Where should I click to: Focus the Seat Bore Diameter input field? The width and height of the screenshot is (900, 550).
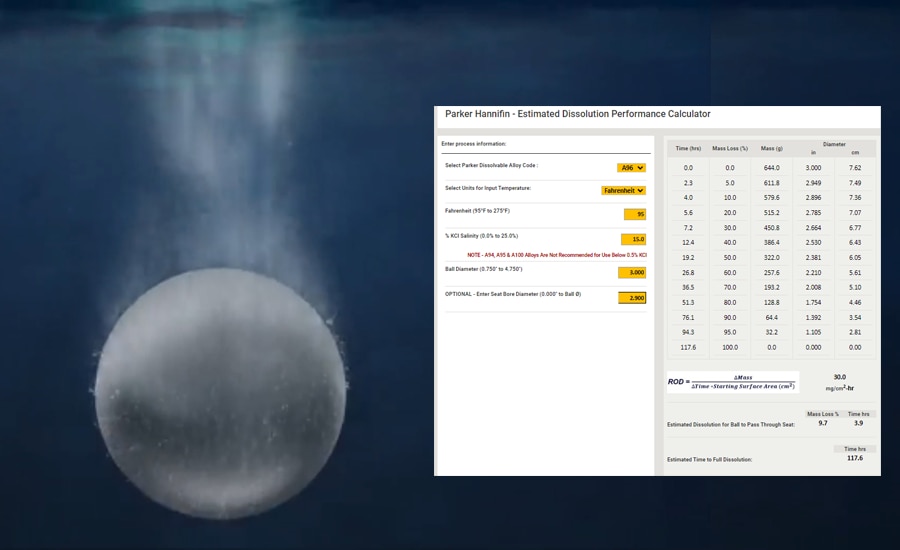click(632, 298)
